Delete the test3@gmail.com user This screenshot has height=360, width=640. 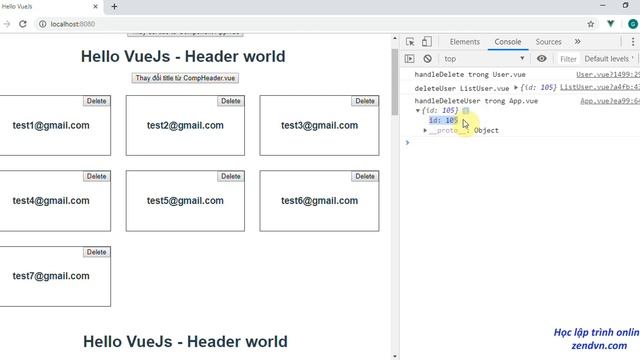coord(365,101)
